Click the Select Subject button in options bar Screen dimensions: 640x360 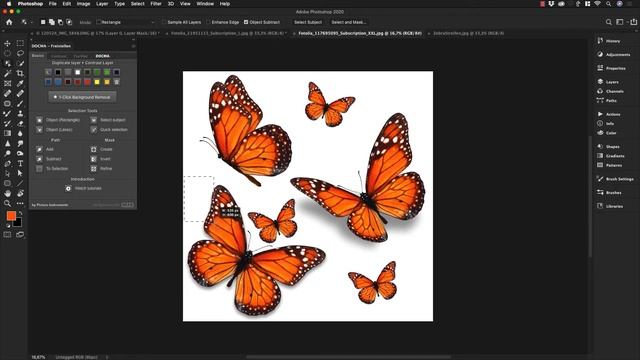click(308, 22)
